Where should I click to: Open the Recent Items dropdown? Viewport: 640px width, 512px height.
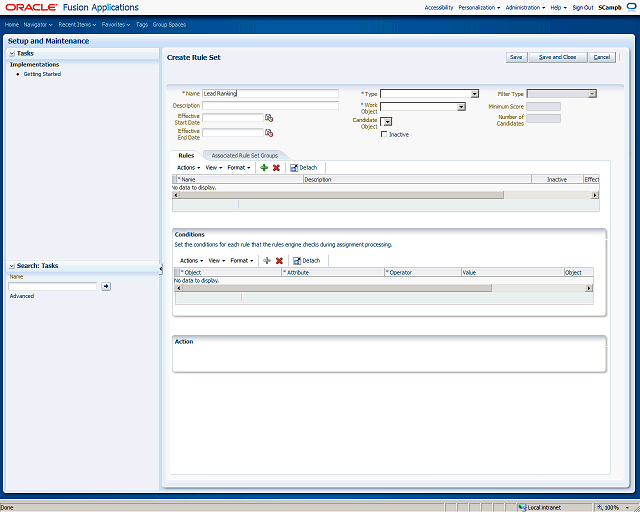(77, 24)
